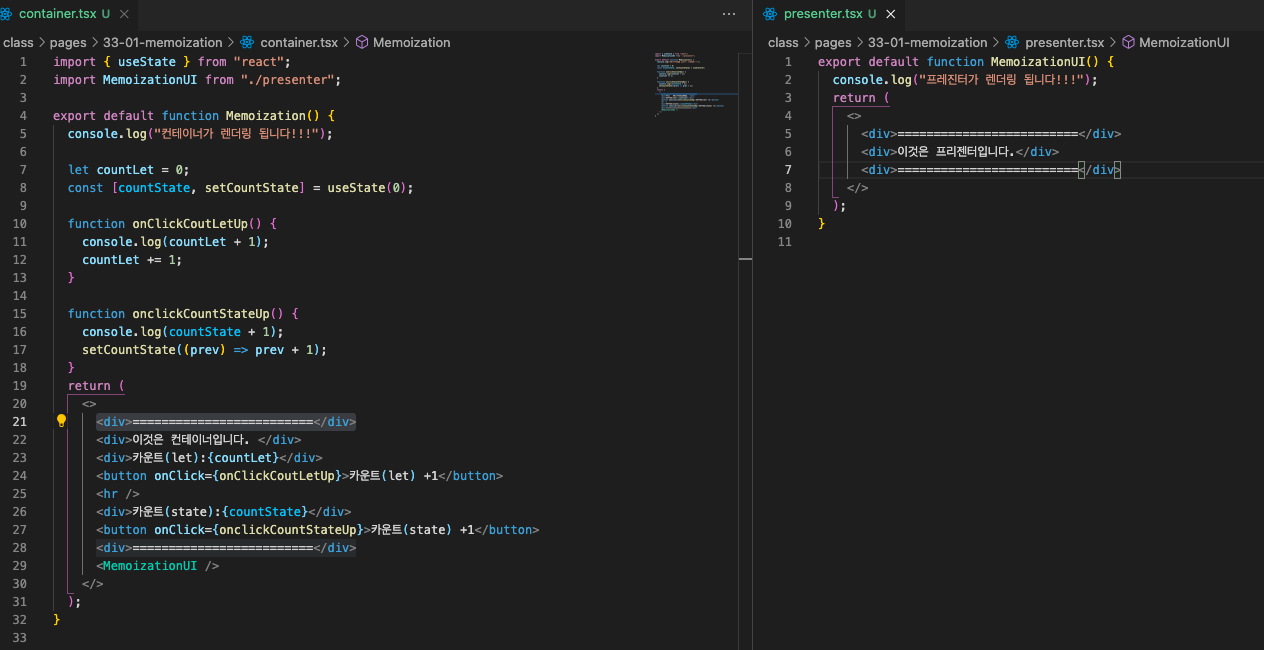This screenshot has height=650, width=1264.
Task: Select 'pages' in the left editor breadcrumb
Action: click(x=67, y=43)
